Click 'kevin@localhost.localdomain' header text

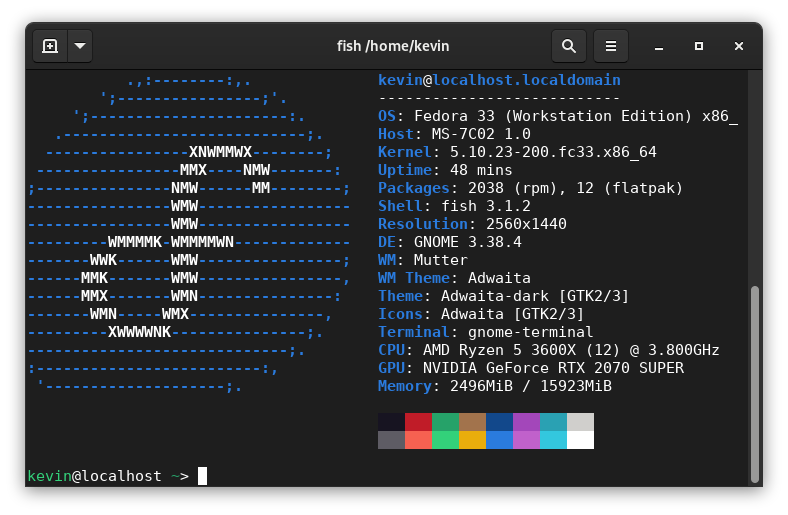point(499,80)
